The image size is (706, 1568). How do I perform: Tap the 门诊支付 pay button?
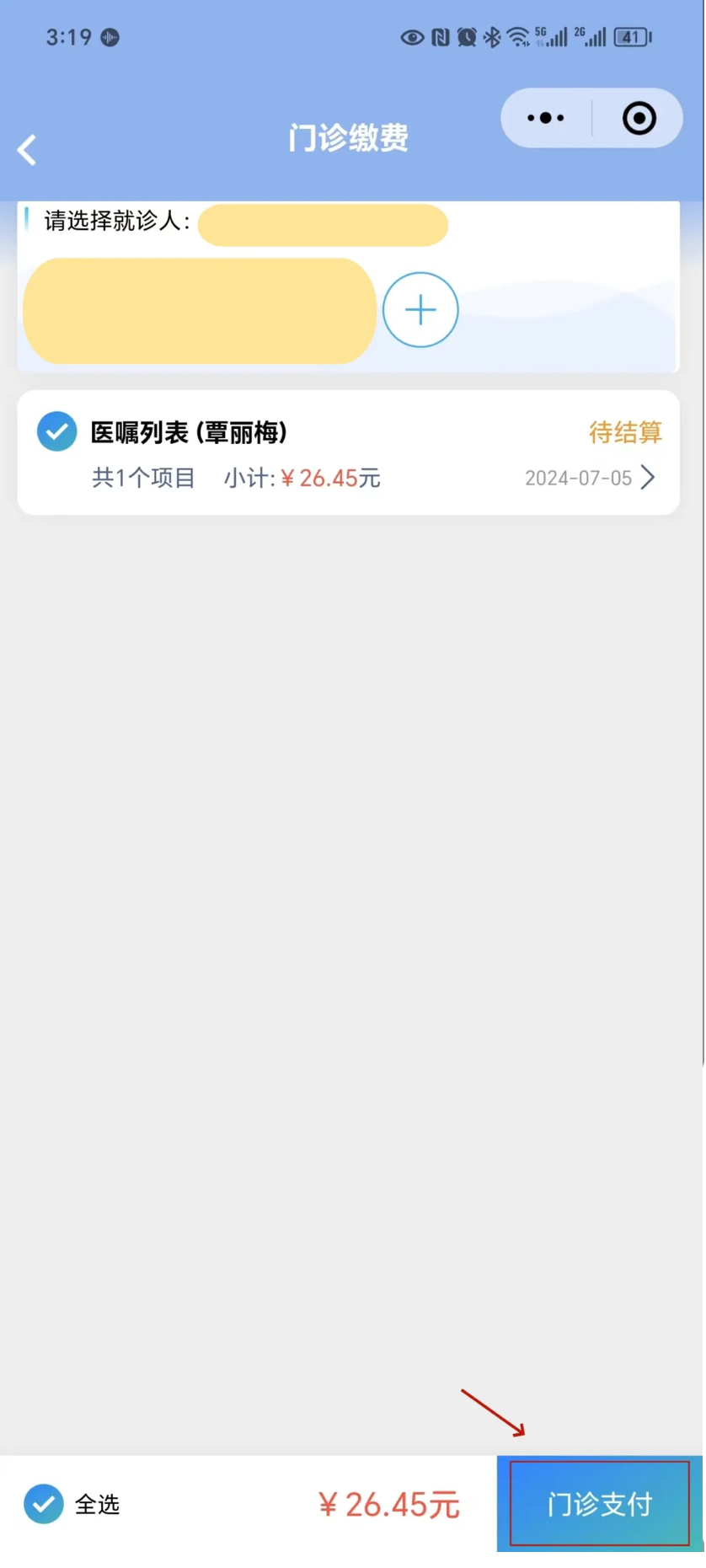[x=600, y=1504]
